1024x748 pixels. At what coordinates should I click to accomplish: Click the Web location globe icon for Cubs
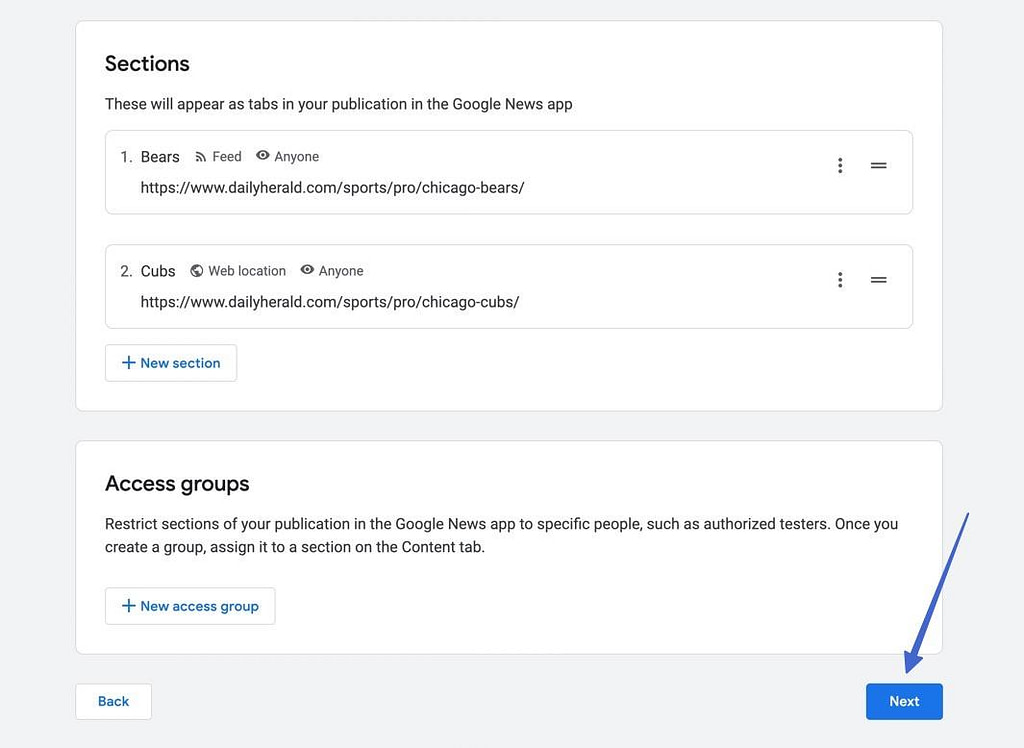click(x=199, y=270)
